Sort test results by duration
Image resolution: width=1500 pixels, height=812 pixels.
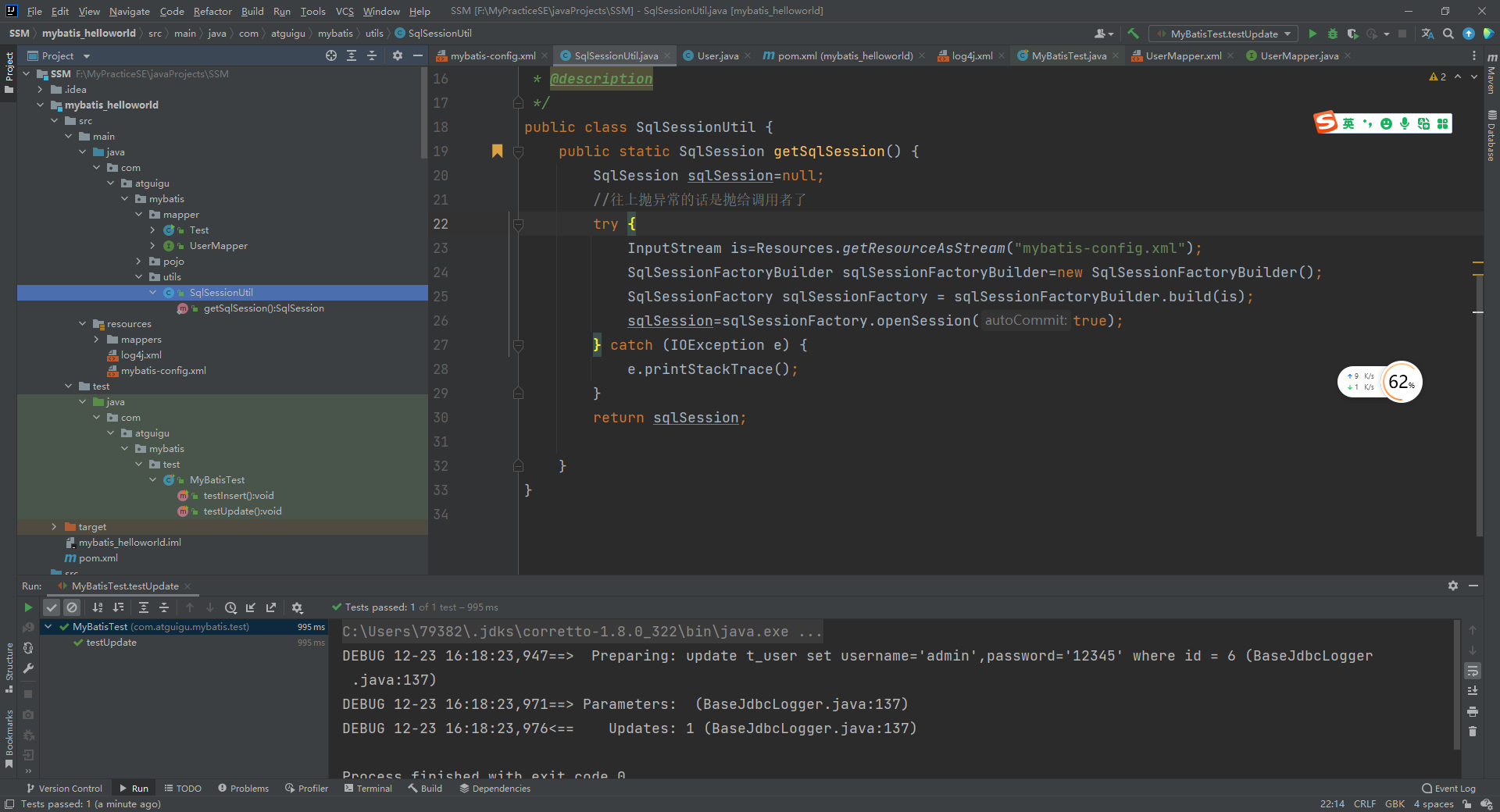[x=118, y=607]
